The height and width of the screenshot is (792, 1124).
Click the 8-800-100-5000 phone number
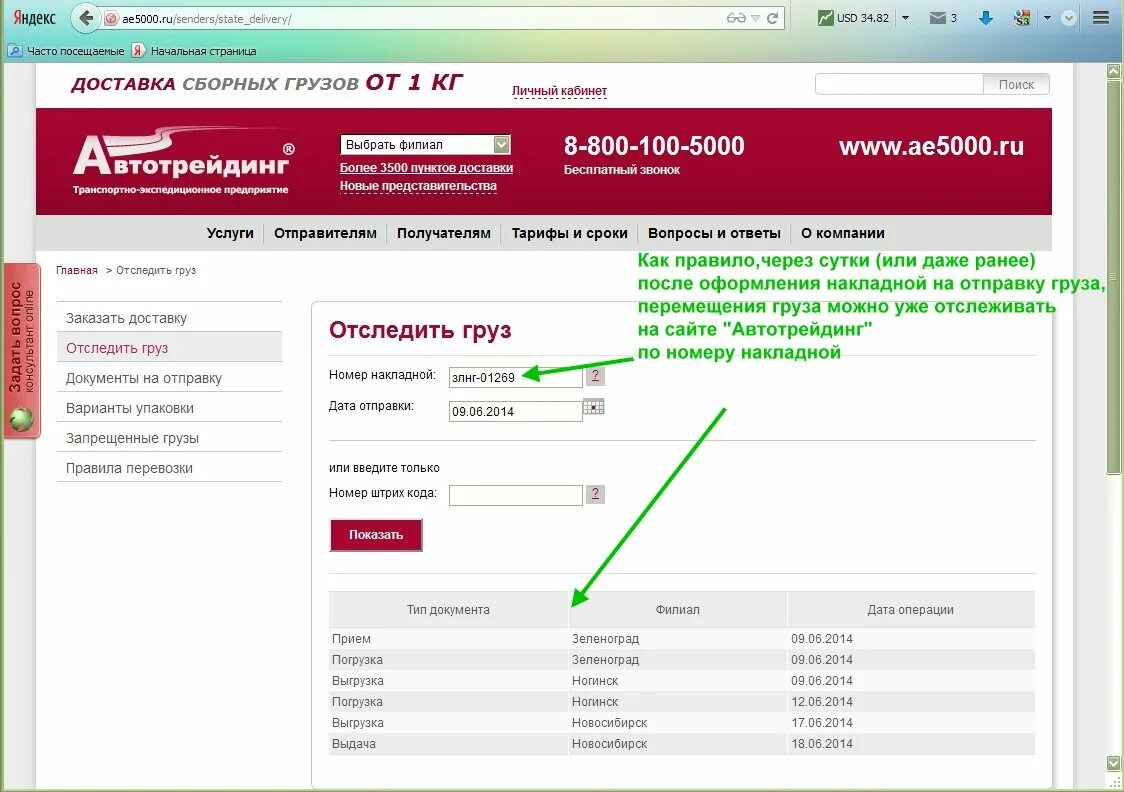[654, 146]
